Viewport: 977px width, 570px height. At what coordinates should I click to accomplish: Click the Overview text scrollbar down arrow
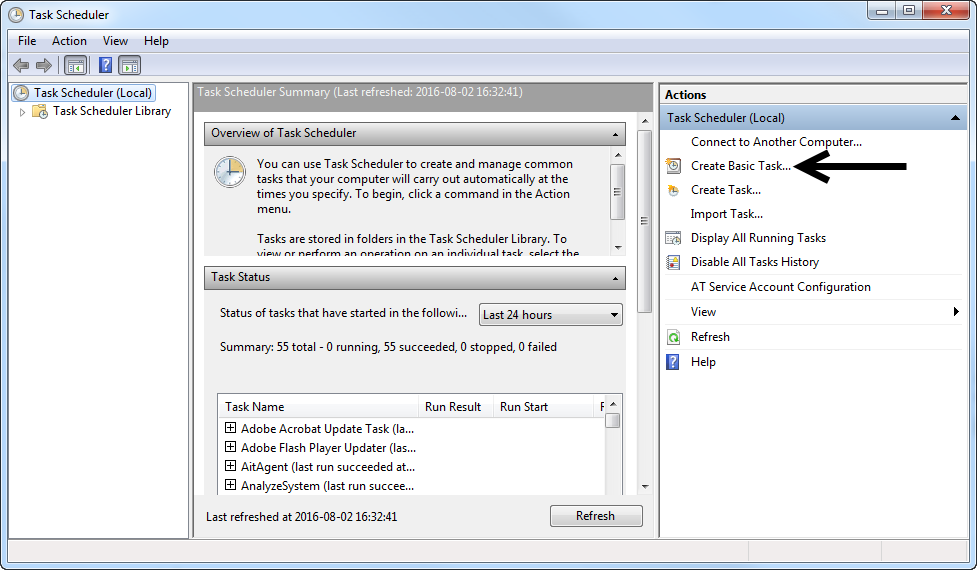click(618, 247)
